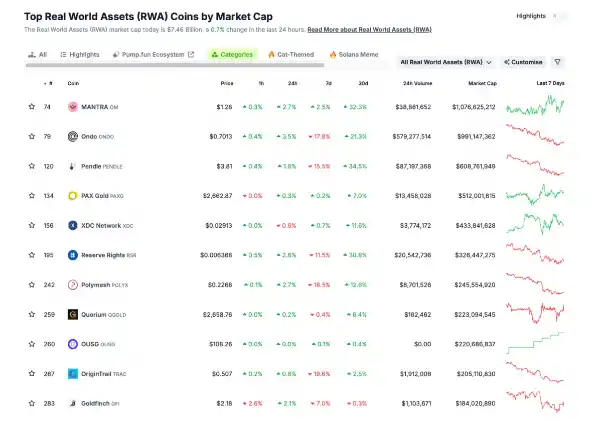Screen dimensions: 595x421
Task: Sort by the 30d column header
Action: click(363, 83)
